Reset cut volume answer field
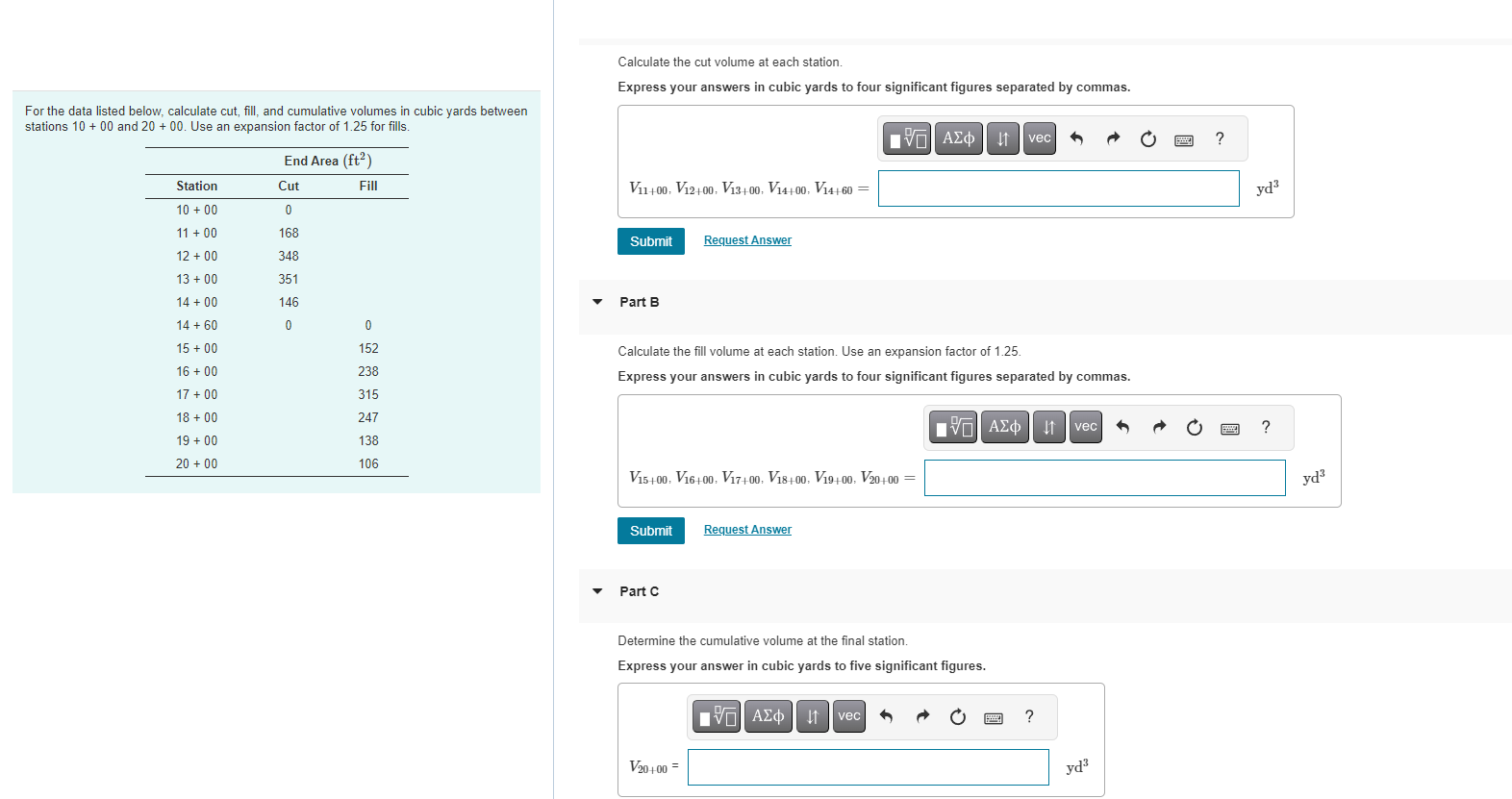 (x=1148, y=138)
